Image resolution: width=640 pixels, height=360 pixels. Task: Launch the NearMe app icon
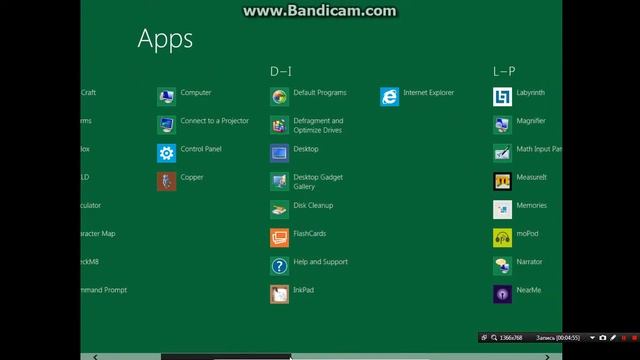502,294
